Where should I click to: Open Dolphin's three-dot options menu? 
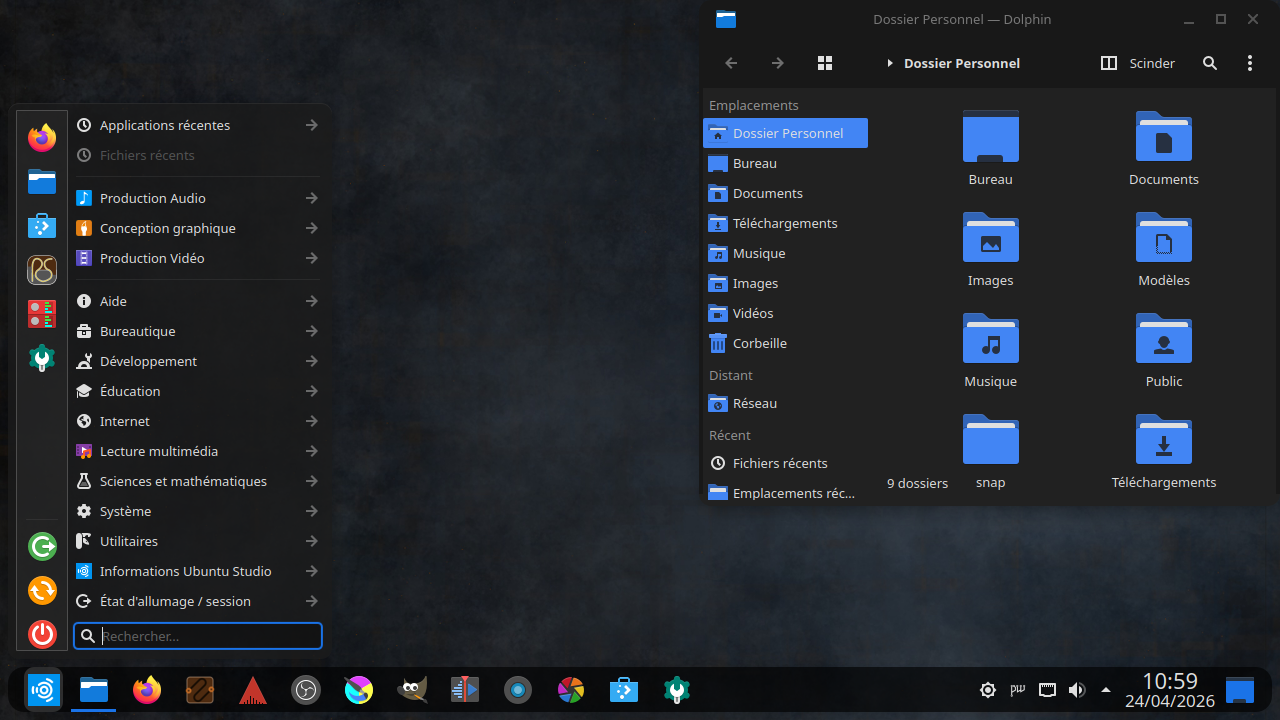(x=1249, y=63)
